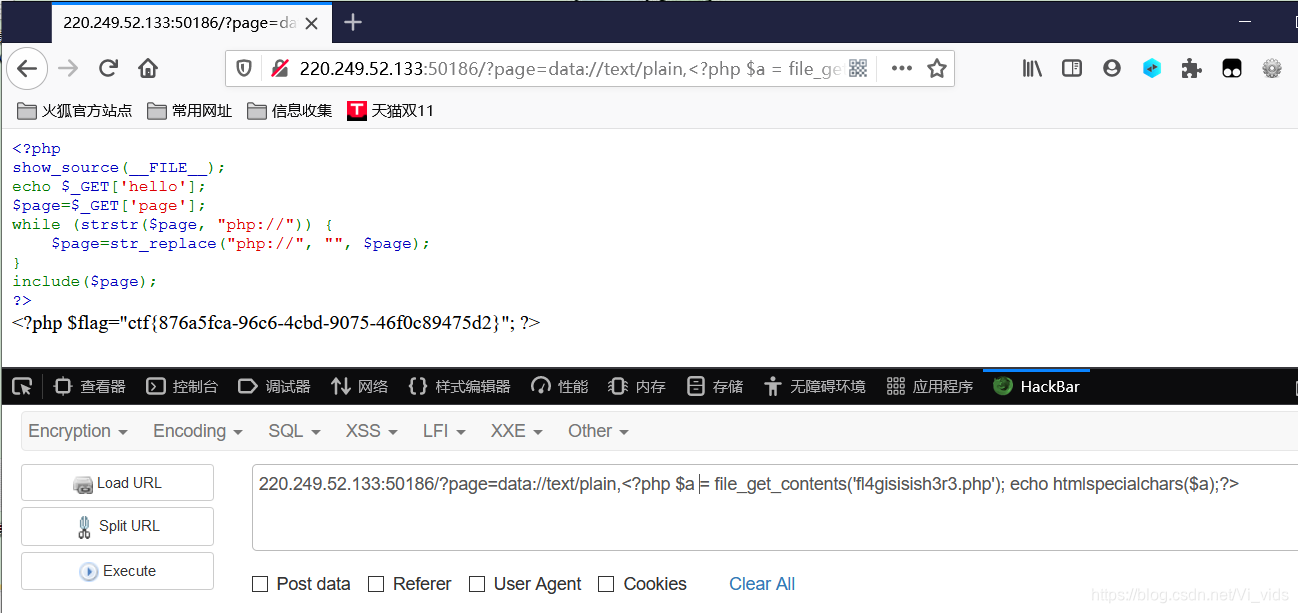Open the 火狐官方站点 bookmark folder
This screenshot has width=1298, height=613.
click(75, 110)
